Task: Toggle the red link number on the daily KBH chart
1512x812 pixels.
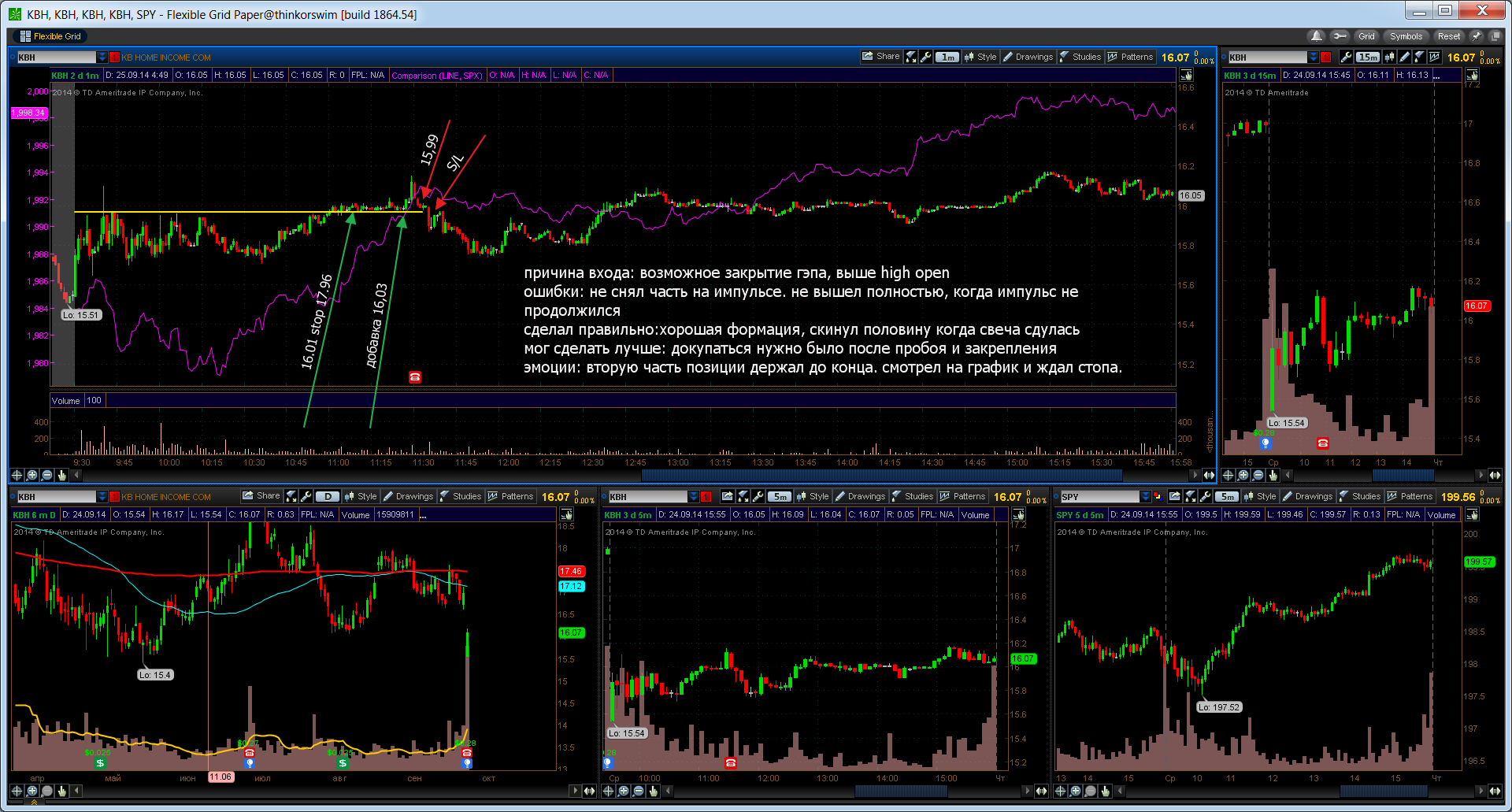Action: [114, 496]
